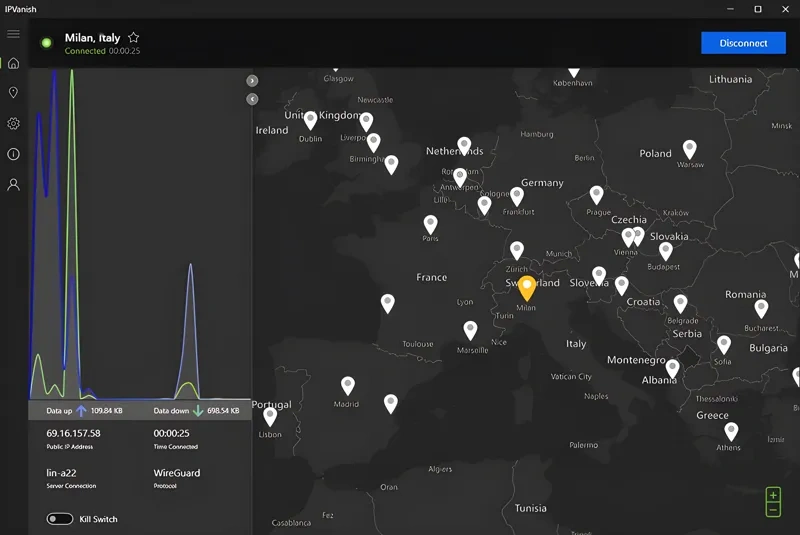Click the server connection lin-a22
Image resolution: width=800 pixels, height=535 pixels.
click(61, 473)
